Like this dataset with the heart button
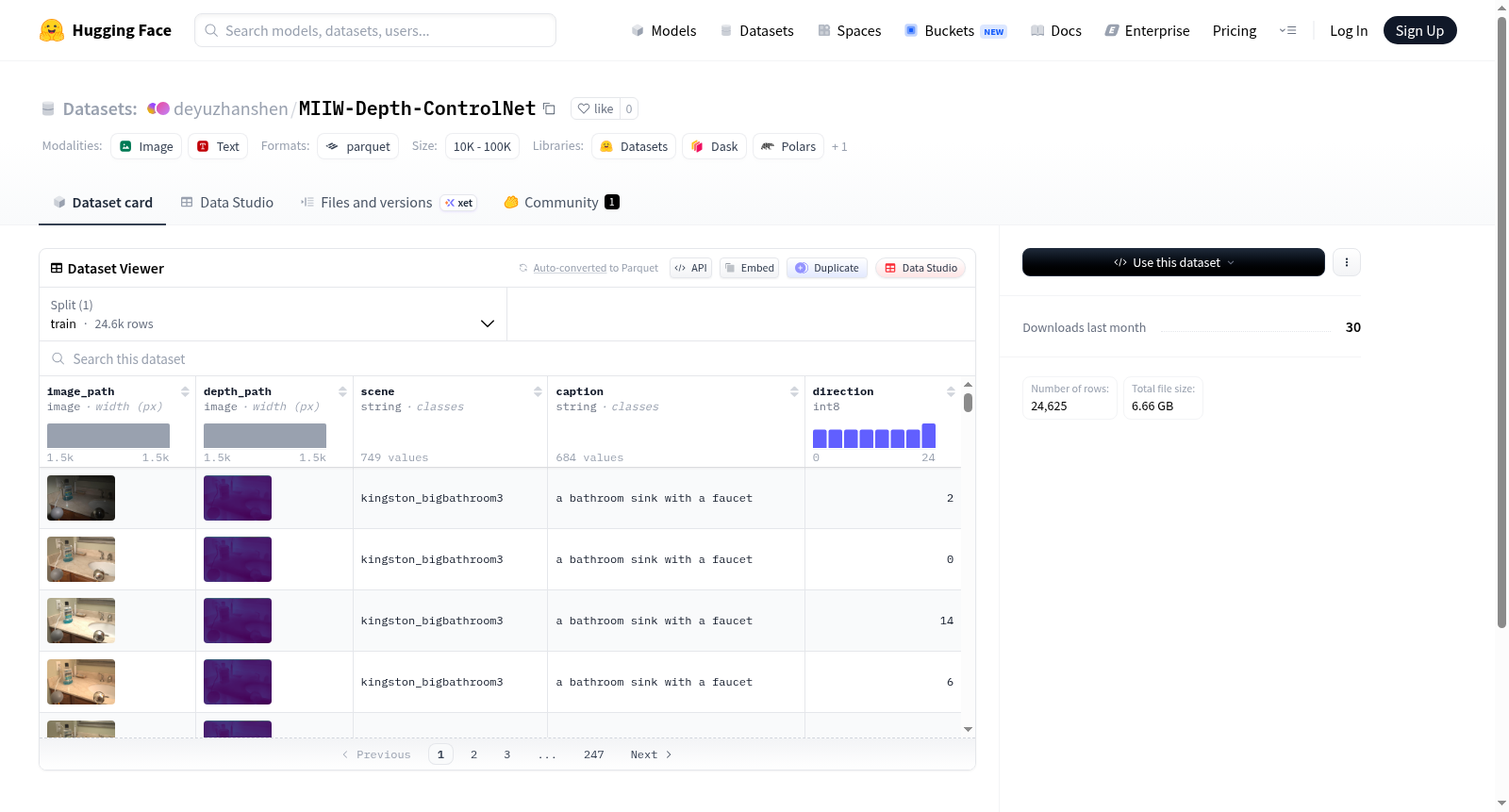 click(x=595, y=108)
